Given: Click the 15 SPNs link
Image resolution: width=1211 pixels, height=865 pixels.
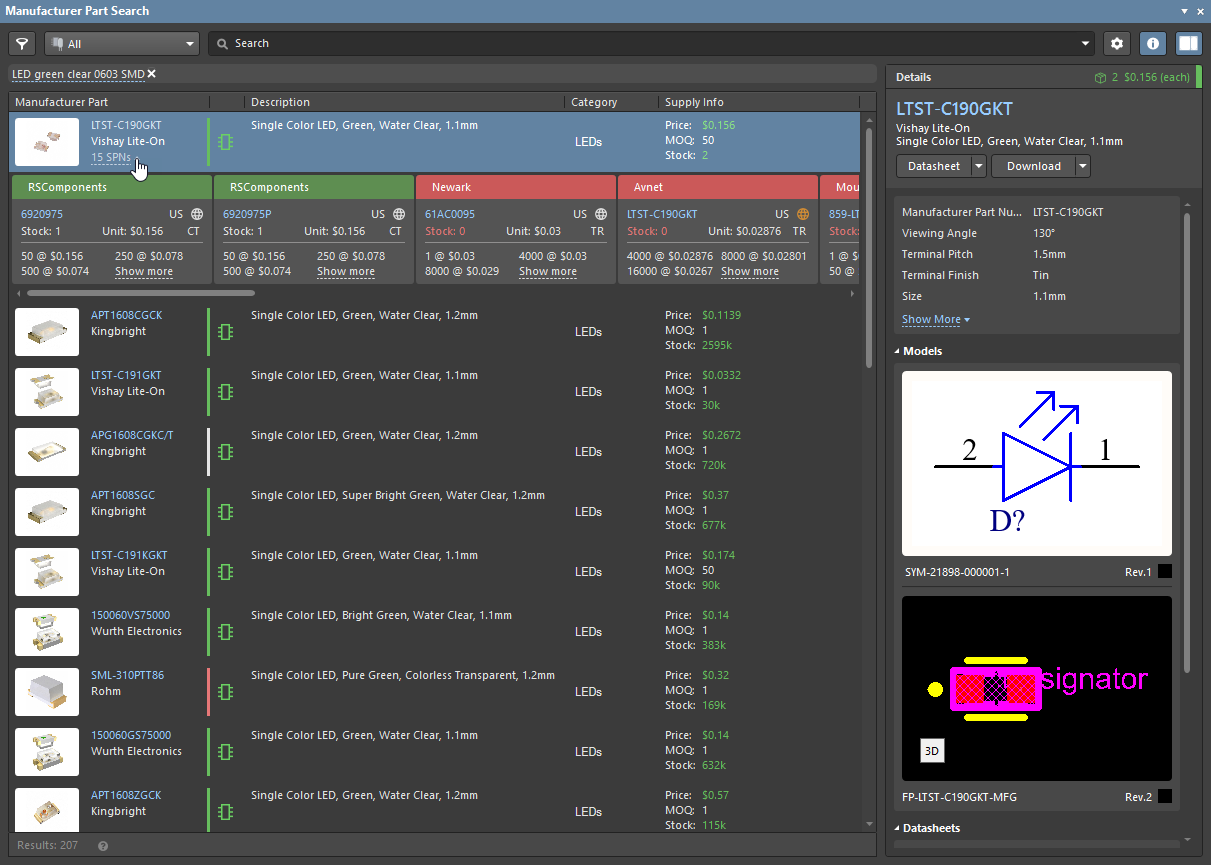Looking at the screenshot, I should pyautogui.click(x=110, y=158).
